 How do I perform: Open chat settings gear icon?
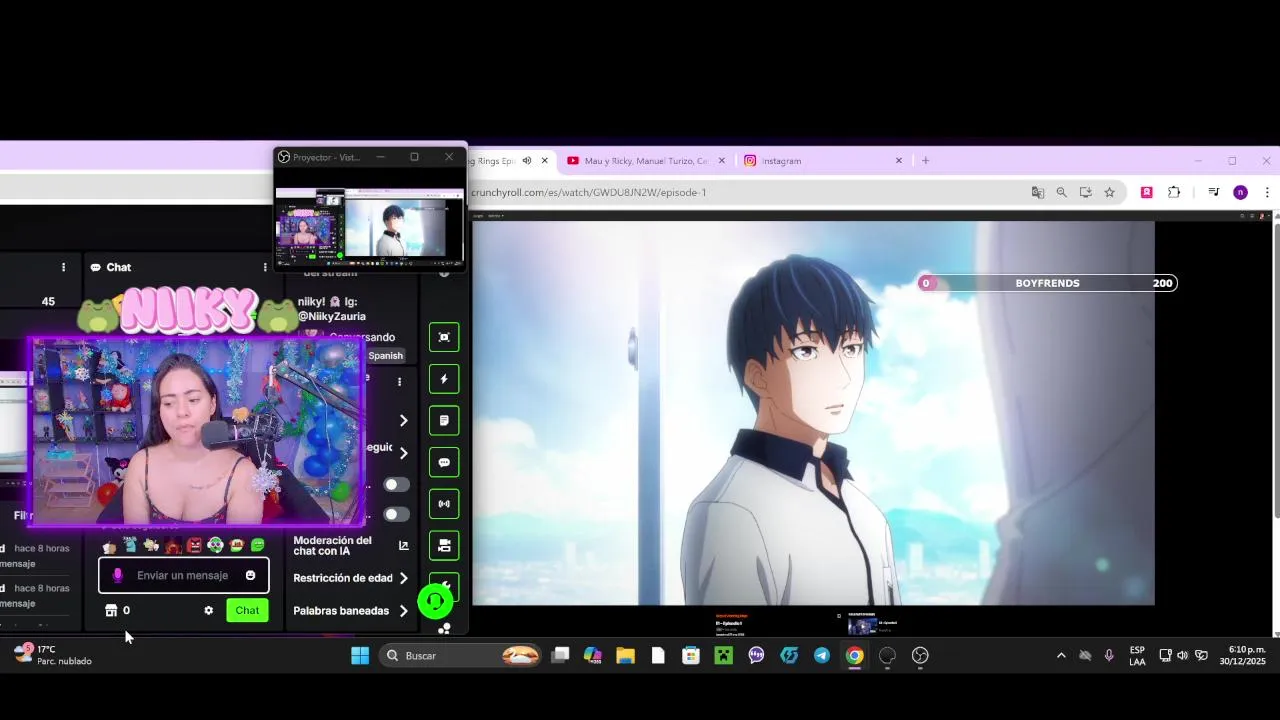click(208, 610)
